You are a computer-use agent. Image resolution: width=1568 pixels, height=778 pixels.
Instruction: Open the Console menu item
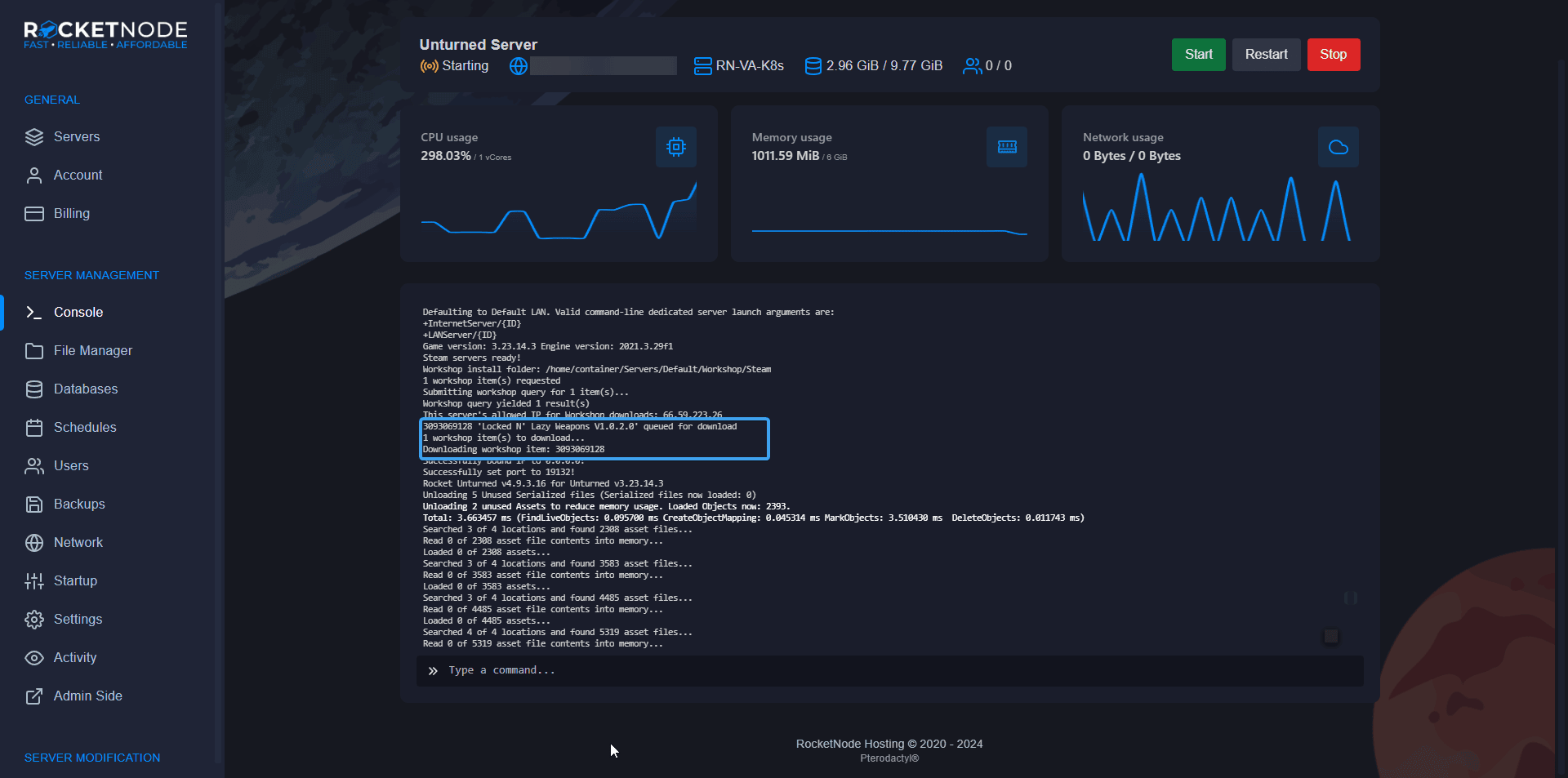point(78,313)
